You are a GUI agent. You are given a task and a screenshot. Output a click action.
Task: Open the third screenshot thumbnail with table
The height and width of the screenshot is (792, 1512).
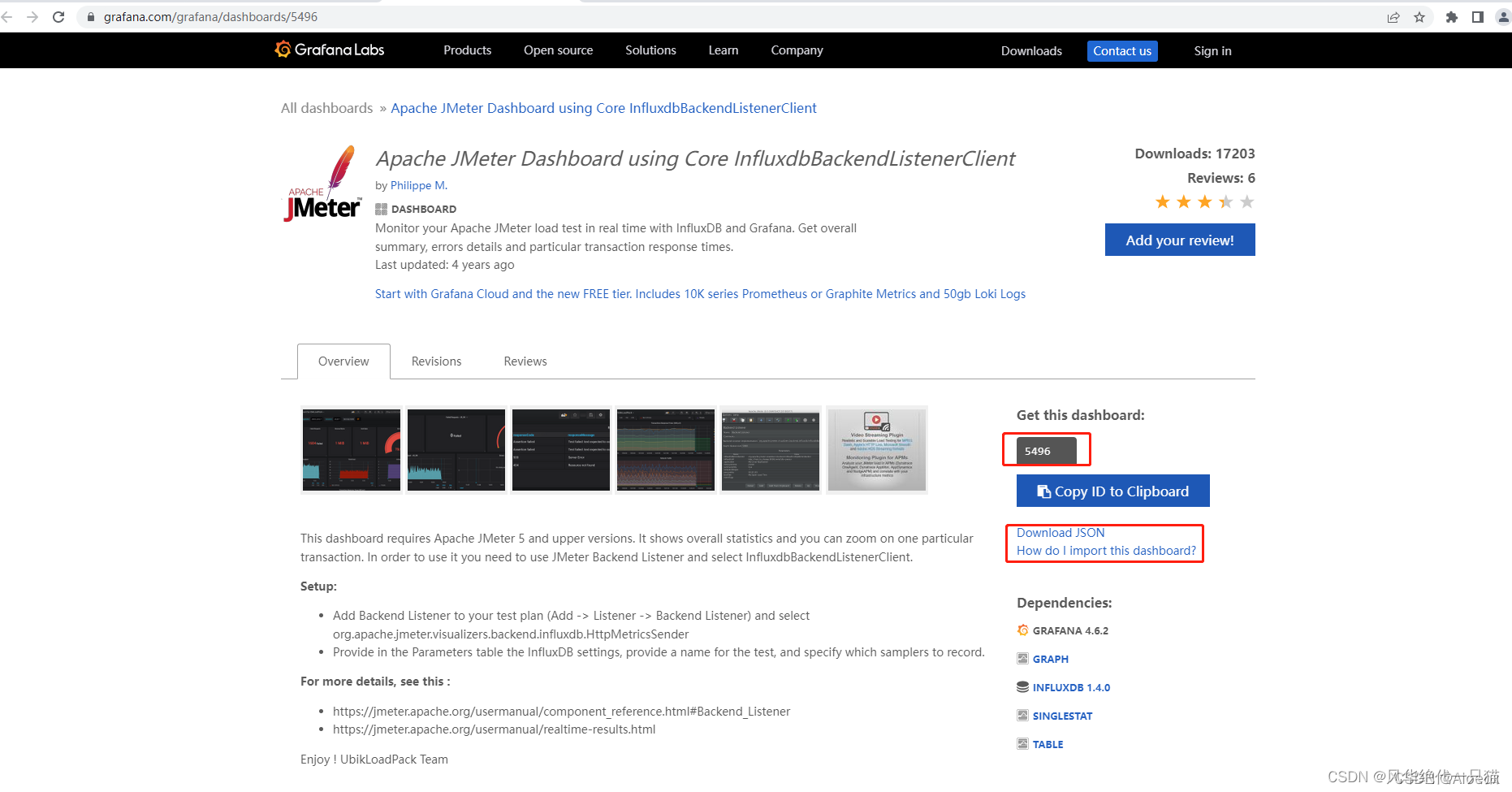pyautogui.click(x=561, y=450)
